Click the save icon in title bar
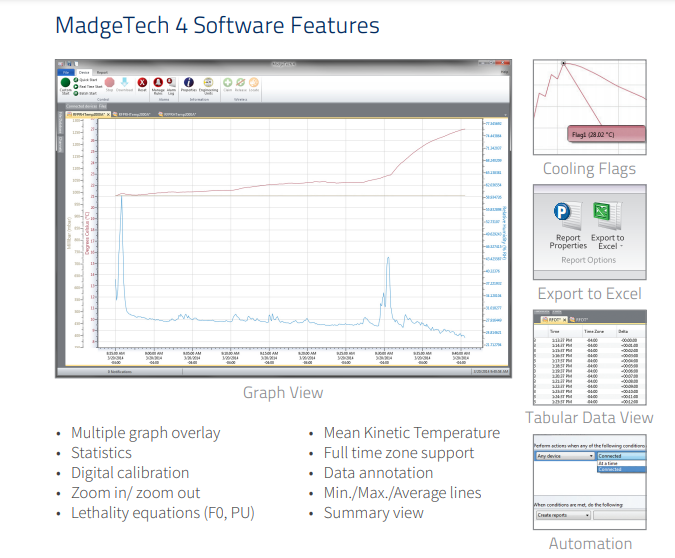The image size is (675, 558). click(x=68, y=64)
